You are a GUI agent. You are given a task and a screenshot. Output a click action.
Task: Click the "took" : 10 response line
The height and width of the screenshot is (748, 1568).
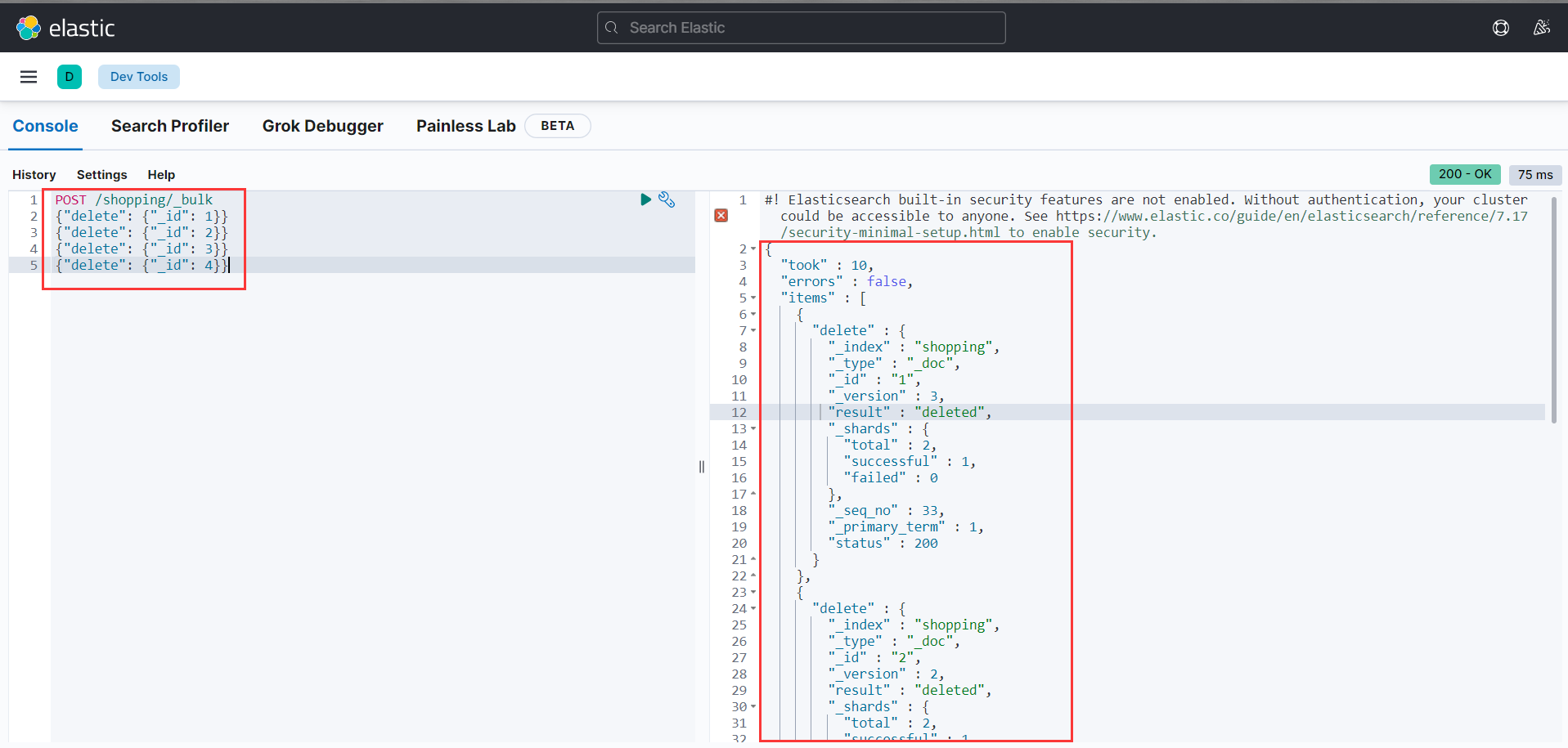827,265
